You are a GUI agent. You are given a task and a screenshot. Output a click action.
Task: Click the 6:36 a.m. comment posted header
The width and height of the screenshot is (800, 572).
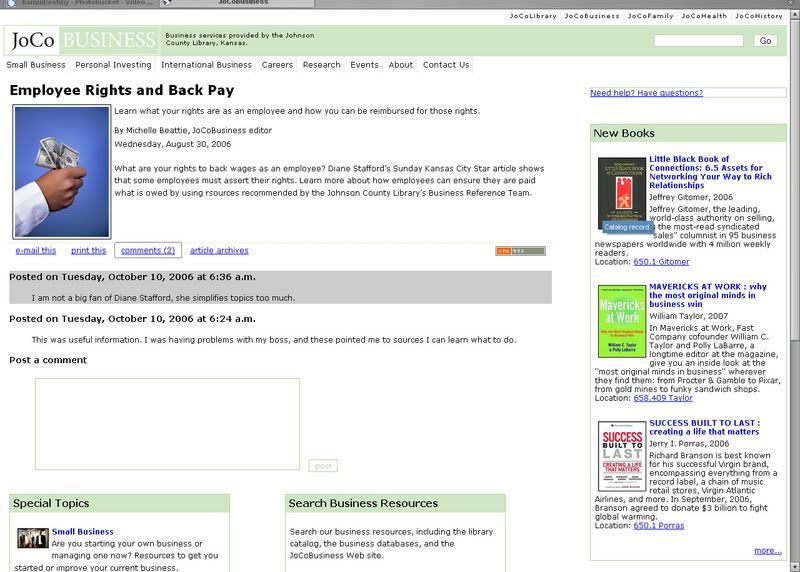133,277
